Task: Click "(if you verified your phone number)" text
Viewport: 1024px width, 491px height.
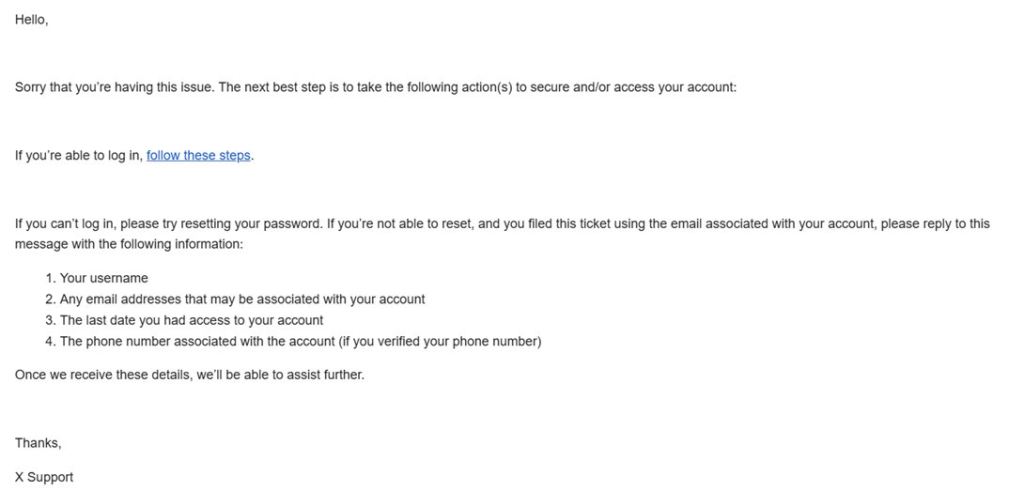Action: coord(440,341)
